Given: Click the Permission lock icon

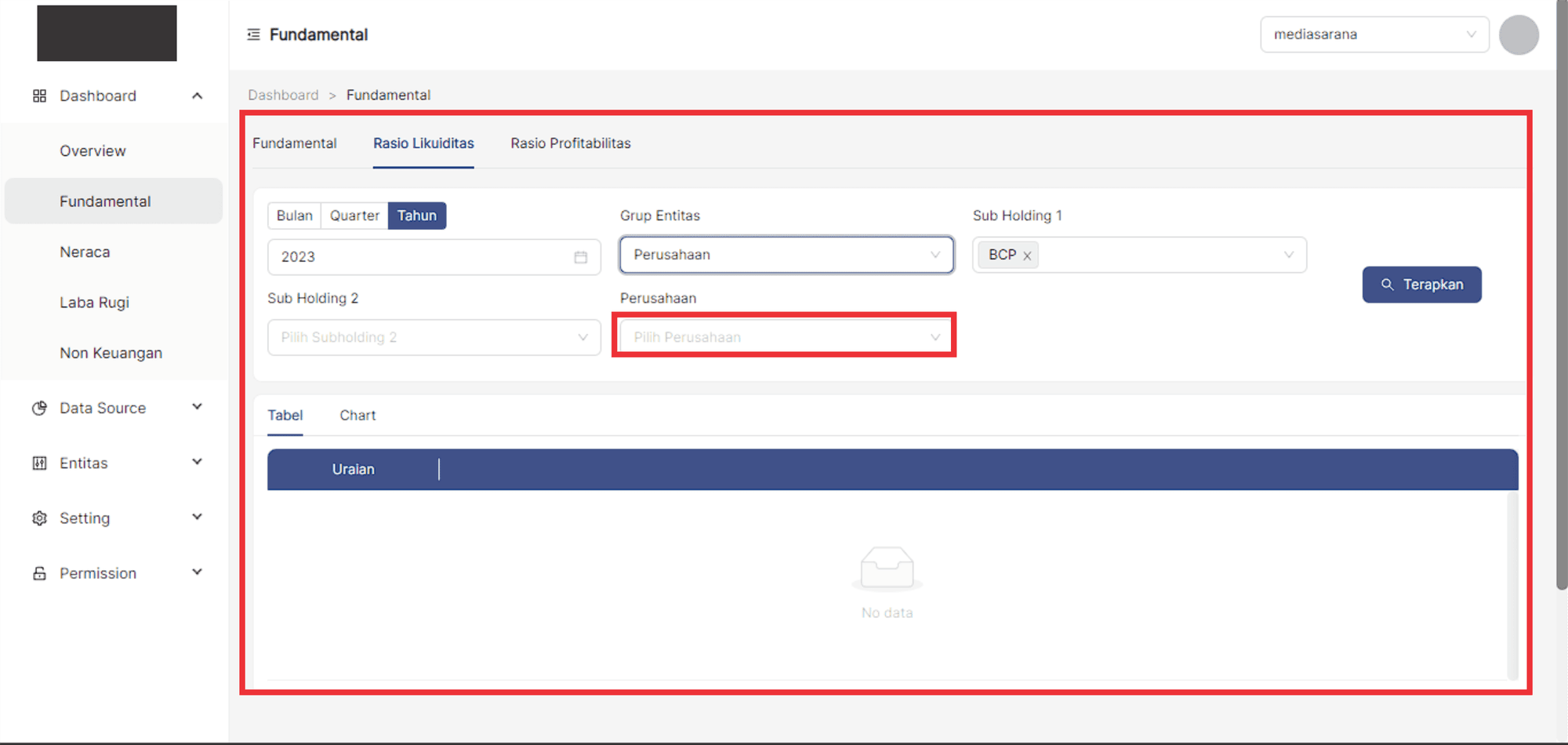Looking at the screenshot, I should point(39,573).
